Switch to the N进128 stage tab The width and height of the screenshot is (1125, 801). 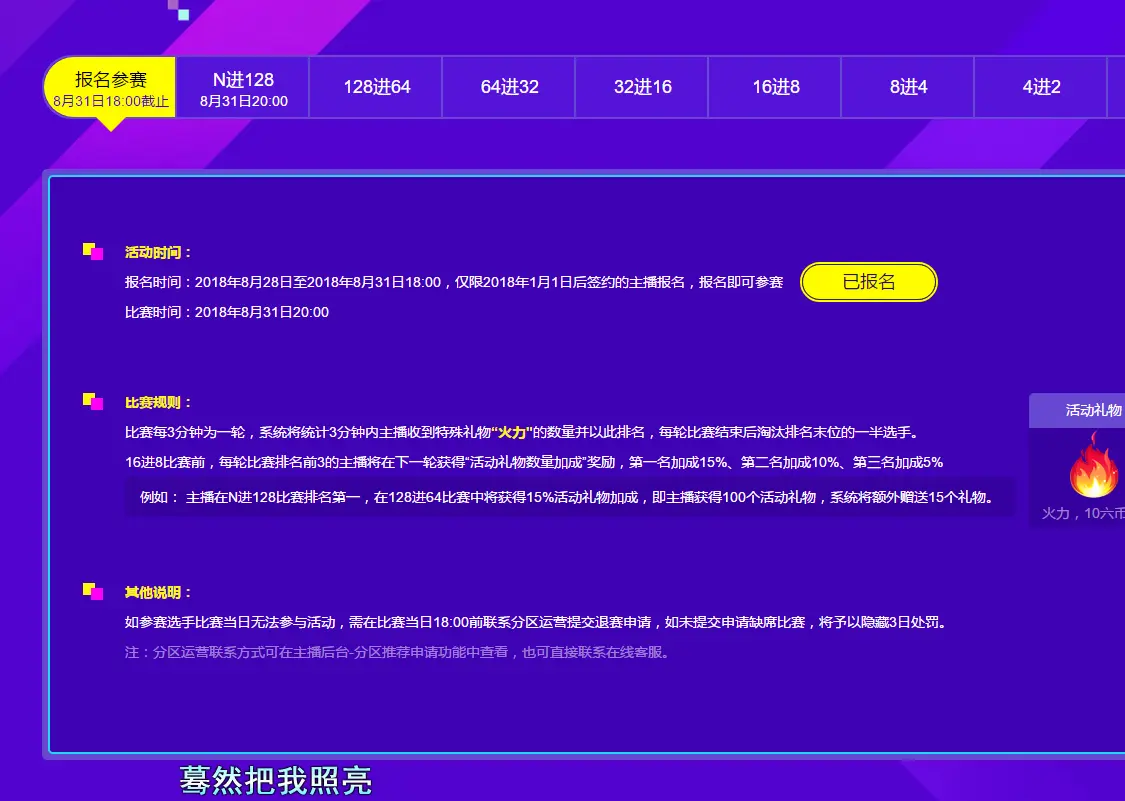(243, 88)
